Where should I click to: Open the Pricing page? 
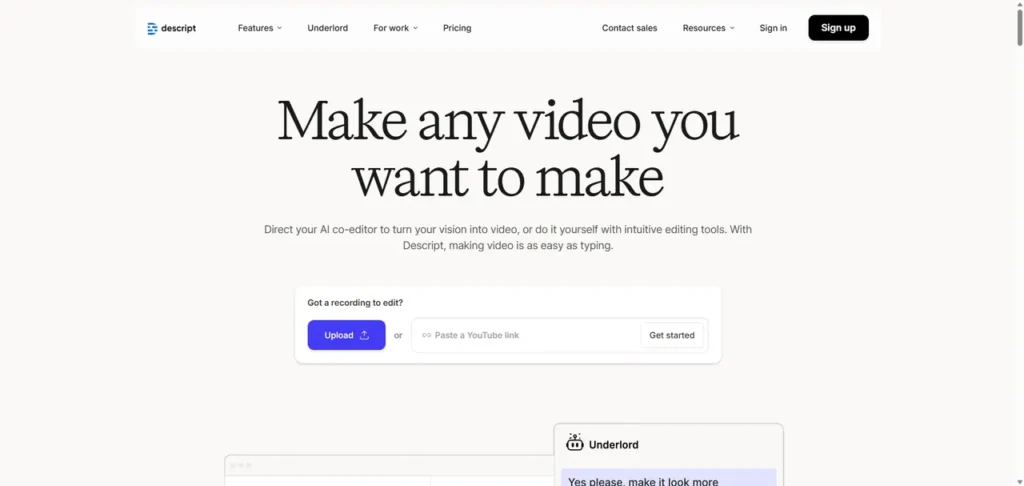pos(457,28)
